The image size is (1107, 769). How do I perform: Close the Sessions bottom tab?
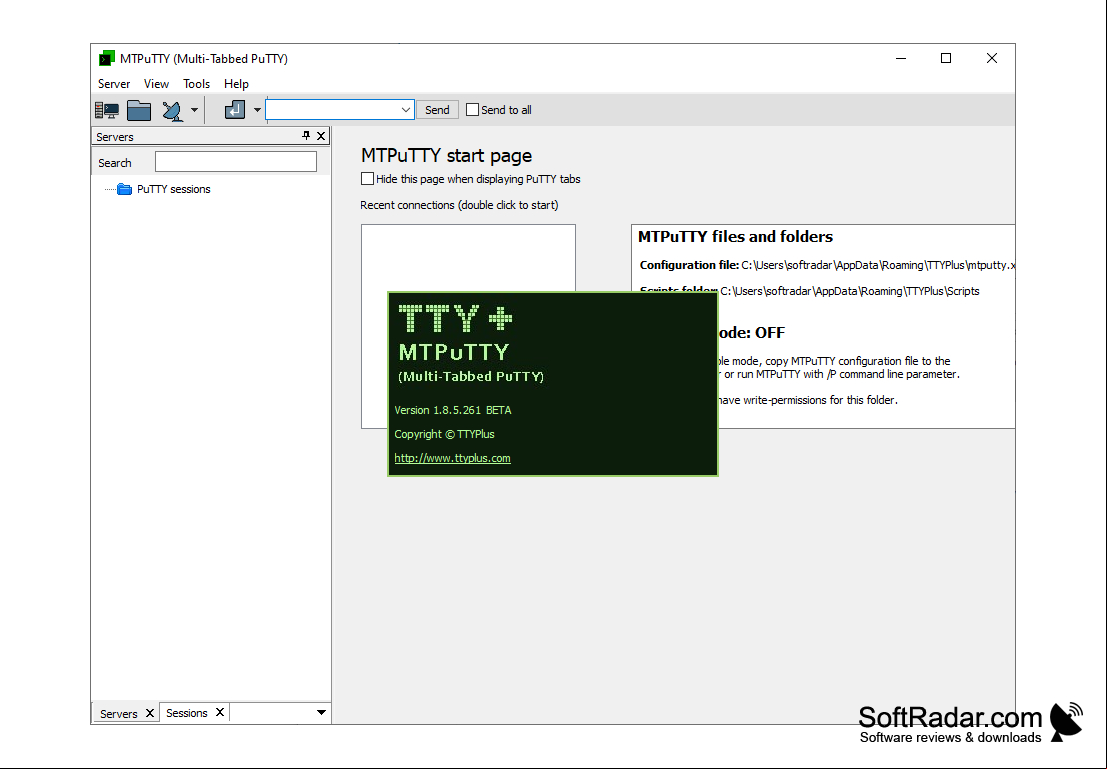click(x=220, y=713)
